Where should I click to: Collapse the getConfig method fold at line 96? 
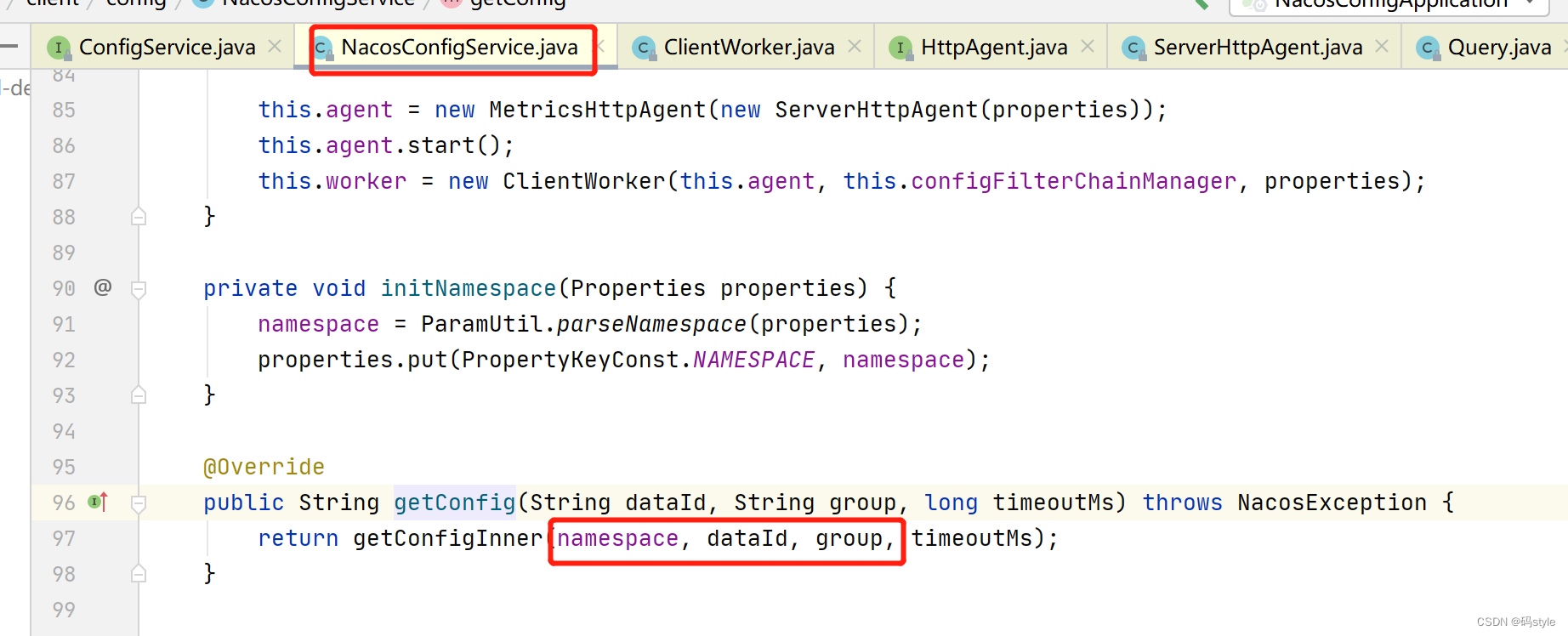coord(139,503)
